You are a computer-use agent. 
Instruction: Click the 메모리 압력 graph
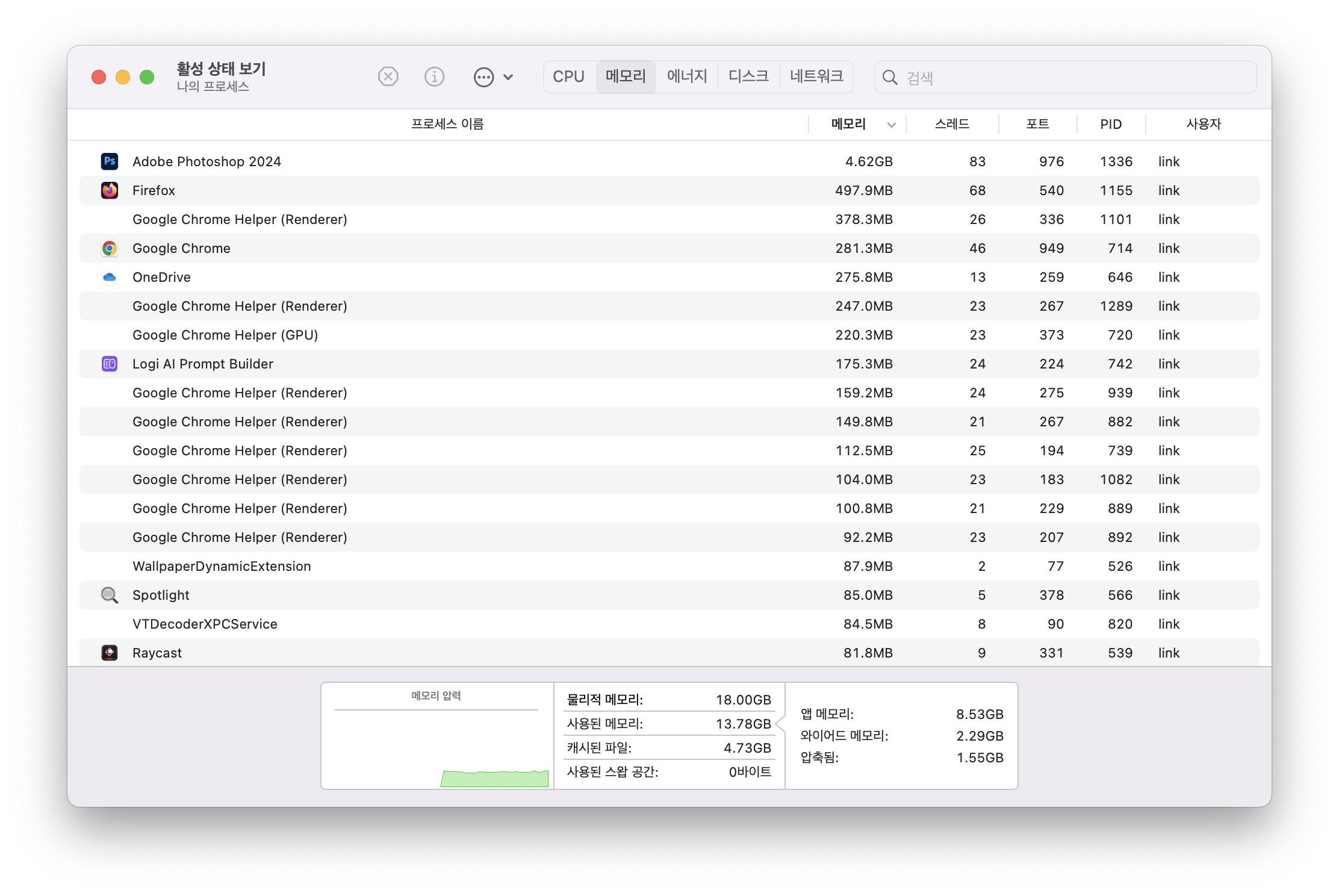pos(437,747)
